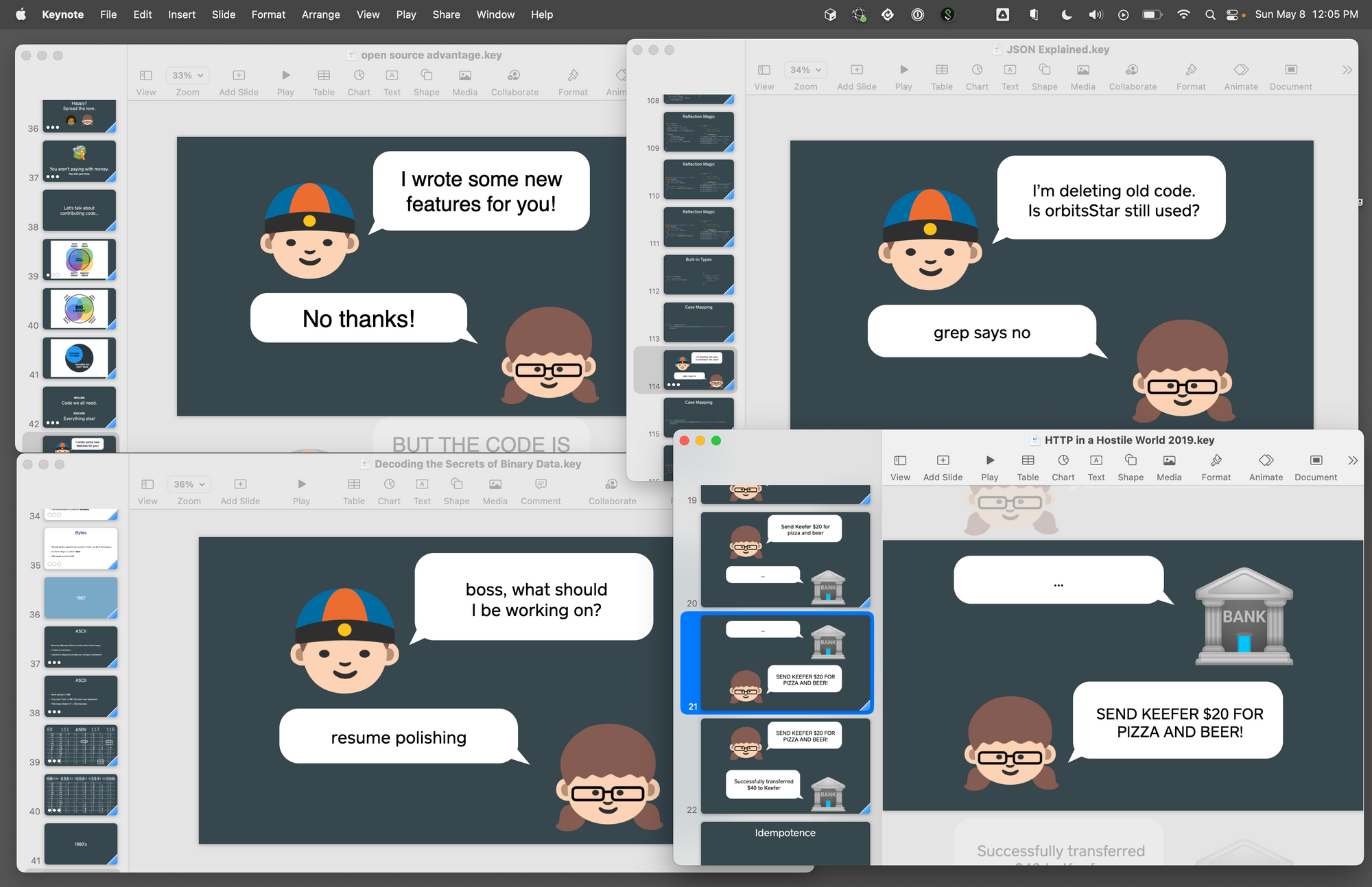Open View dropdown in open source advantage window

coord(145,82)
